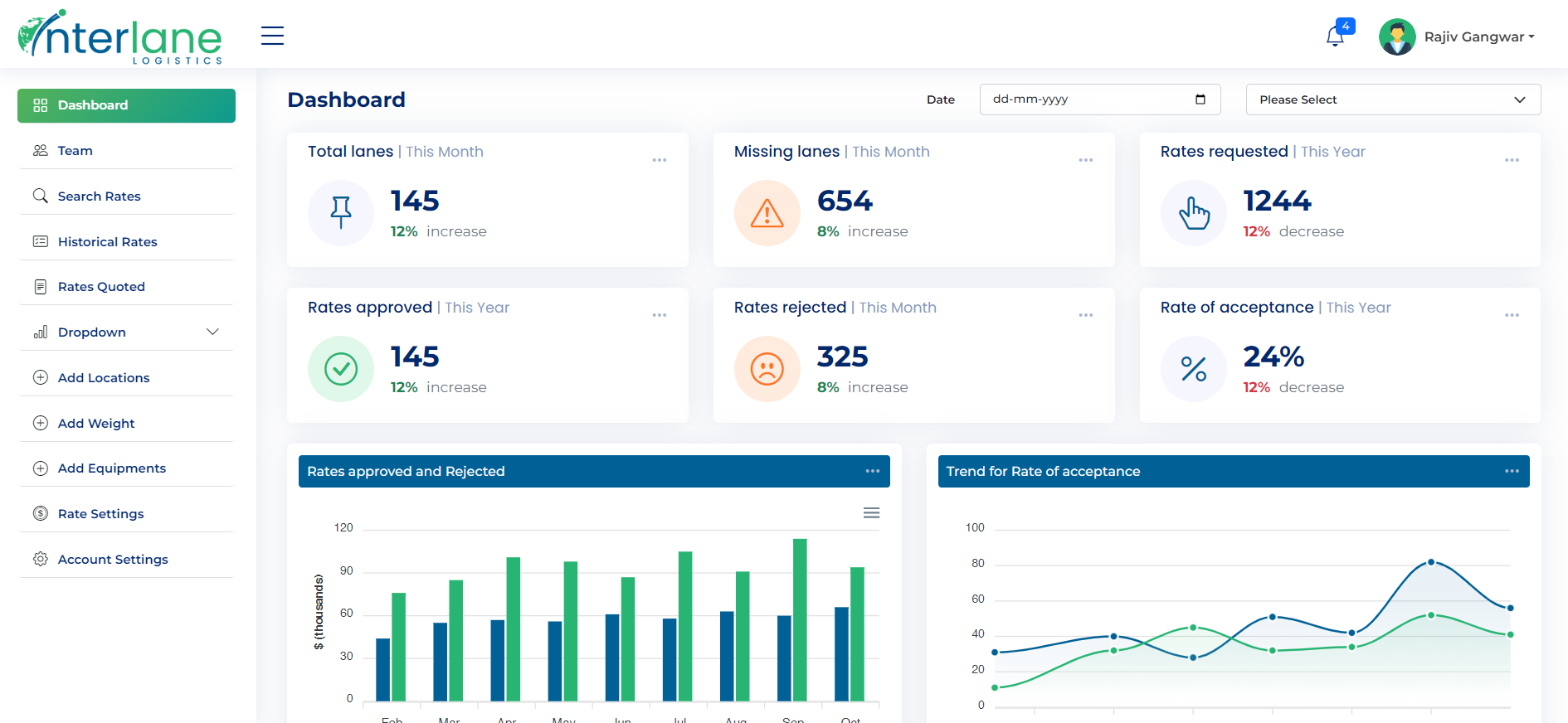
Task: Open the Team page
Action: pos(126,151)
